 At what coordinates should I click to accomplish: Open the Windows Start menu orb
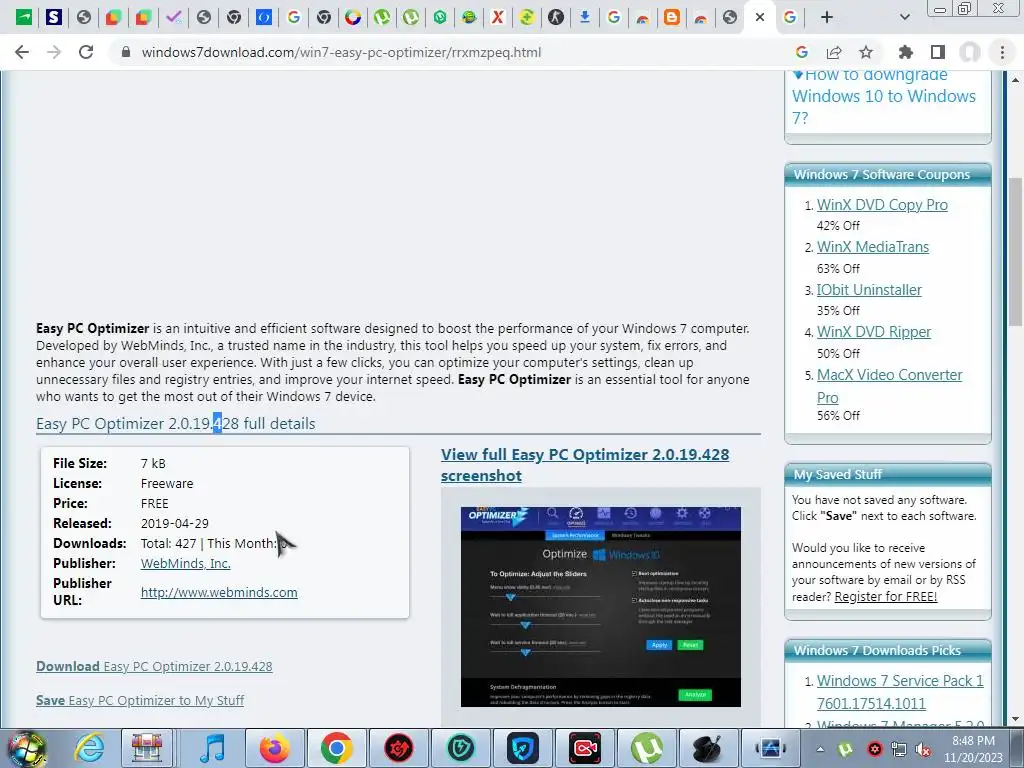(26, 748)
